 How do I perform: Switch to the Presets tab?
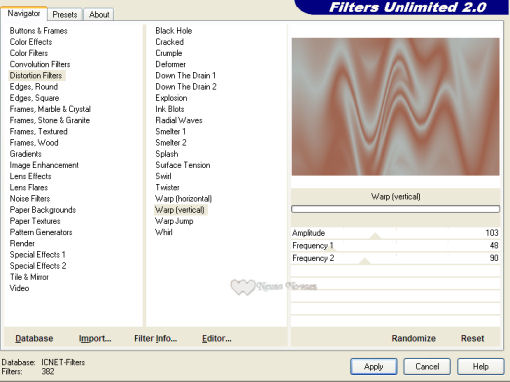65,15
